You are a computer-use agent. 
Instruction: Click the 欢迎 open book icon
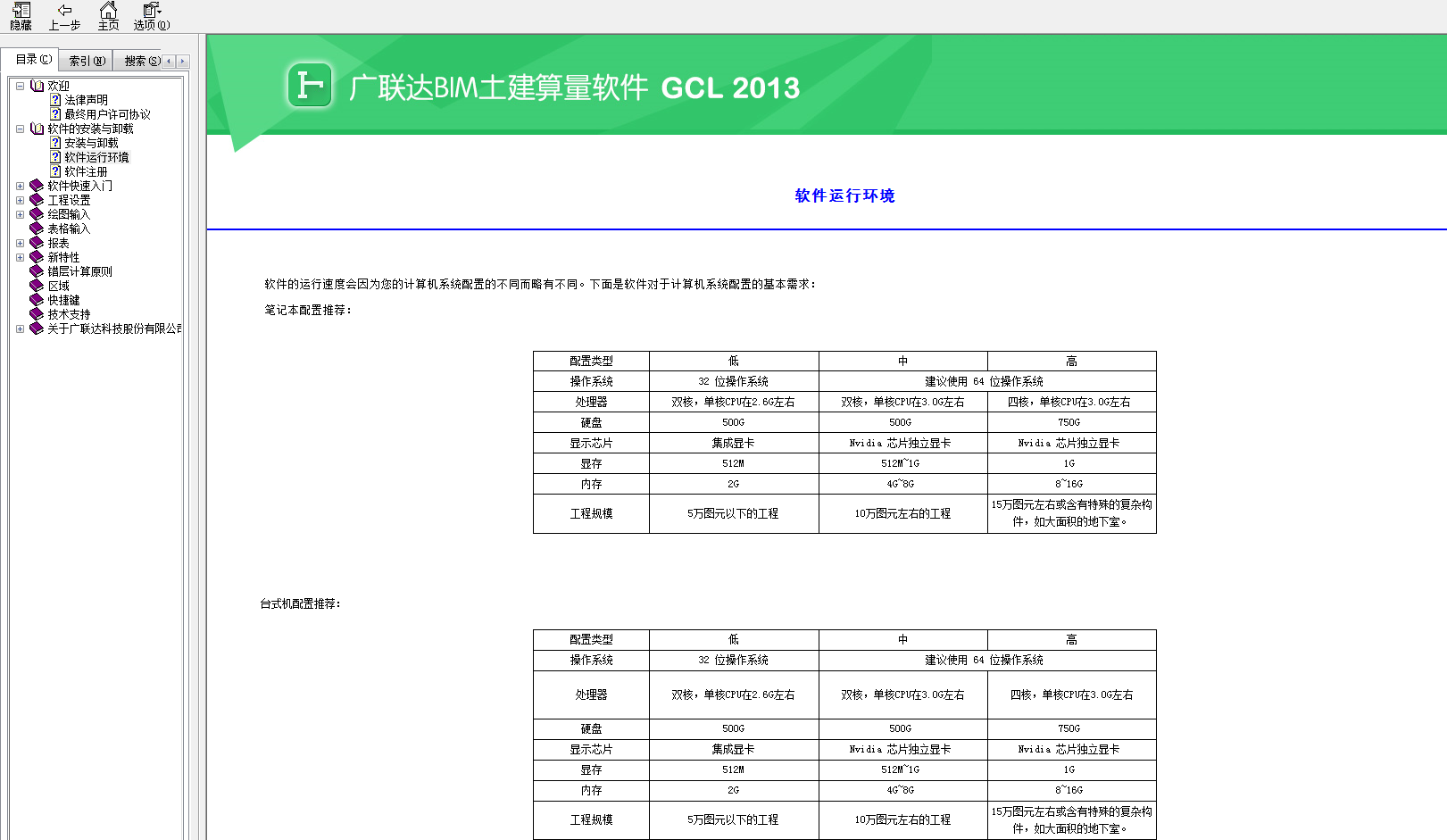(x=37, y=86)
